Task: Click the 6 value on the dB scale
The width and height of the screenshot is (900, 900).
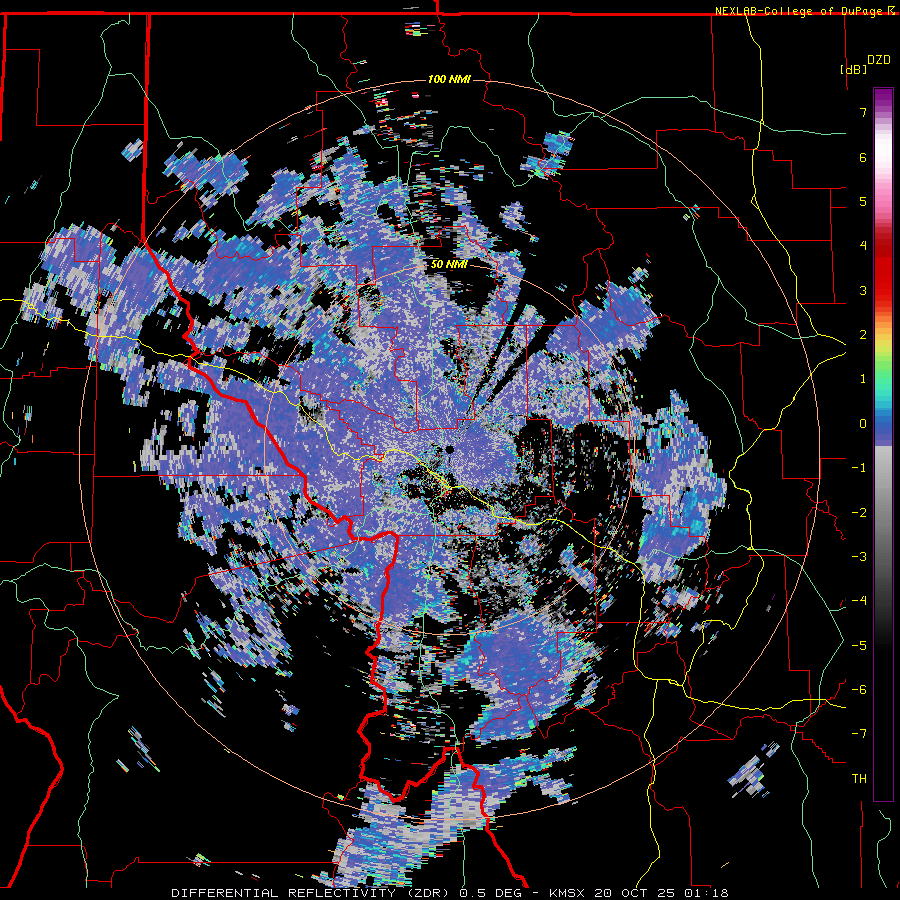Action: point(863,157)
